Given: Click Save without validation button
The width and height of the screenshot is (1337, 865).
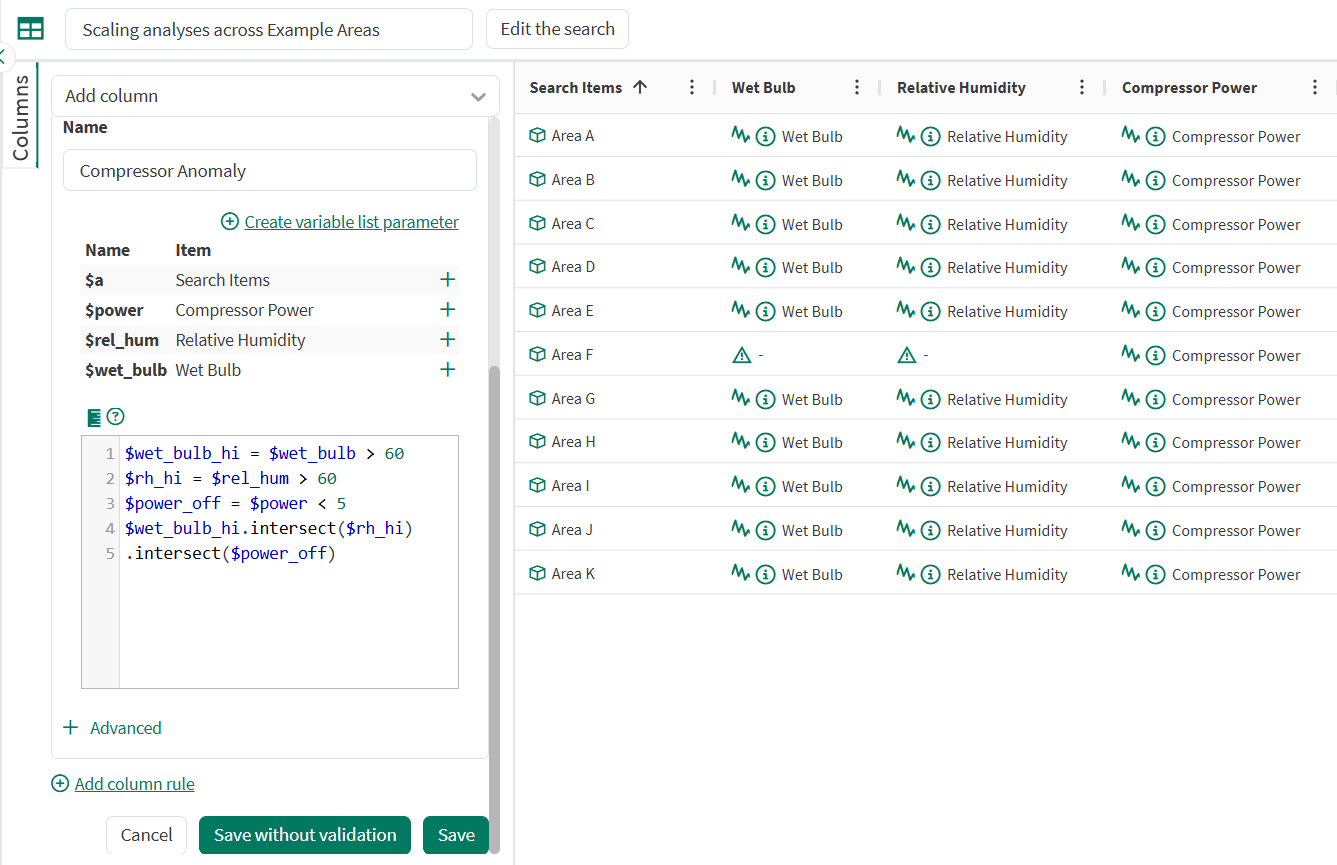Looking at the screenshot, I should (x=305, y=835).
